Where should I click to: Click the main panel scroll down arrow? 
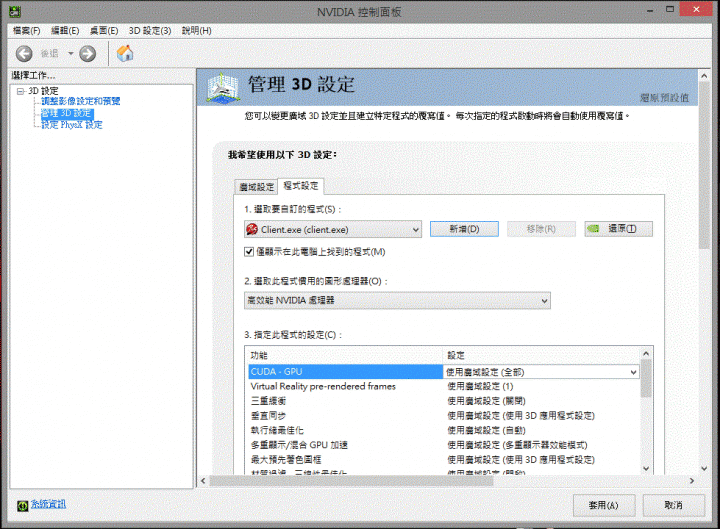coord(704,468)
